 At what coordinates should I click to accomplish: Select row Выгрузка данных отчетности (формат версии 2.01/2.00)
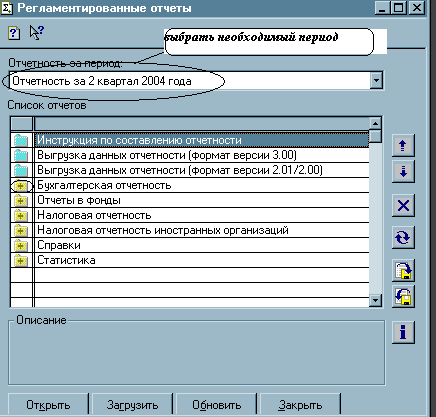(x=202, y=170)
